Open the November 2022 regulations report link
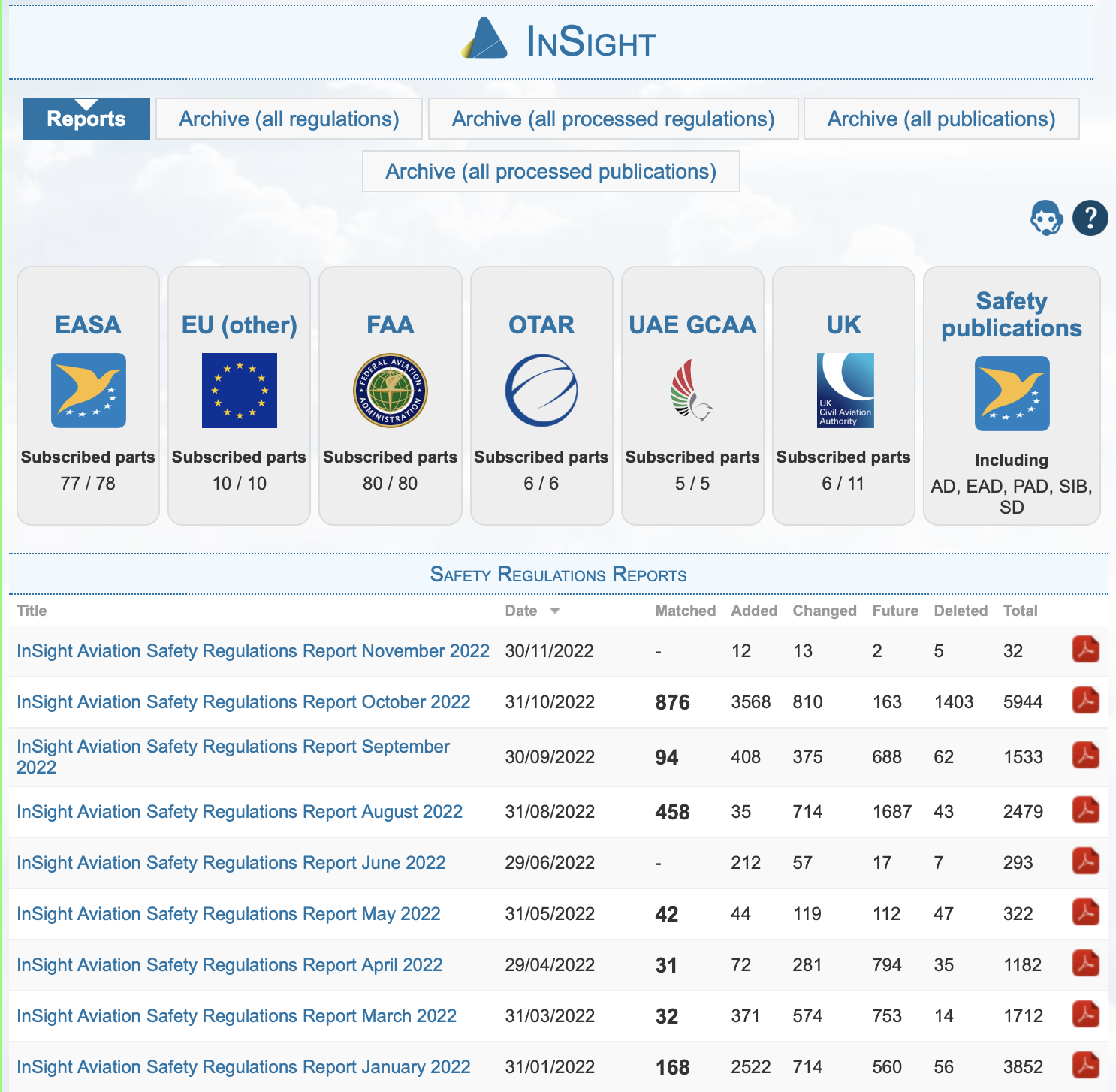Viewport: 1116px width, 1092px height. [x=253, y=650]
